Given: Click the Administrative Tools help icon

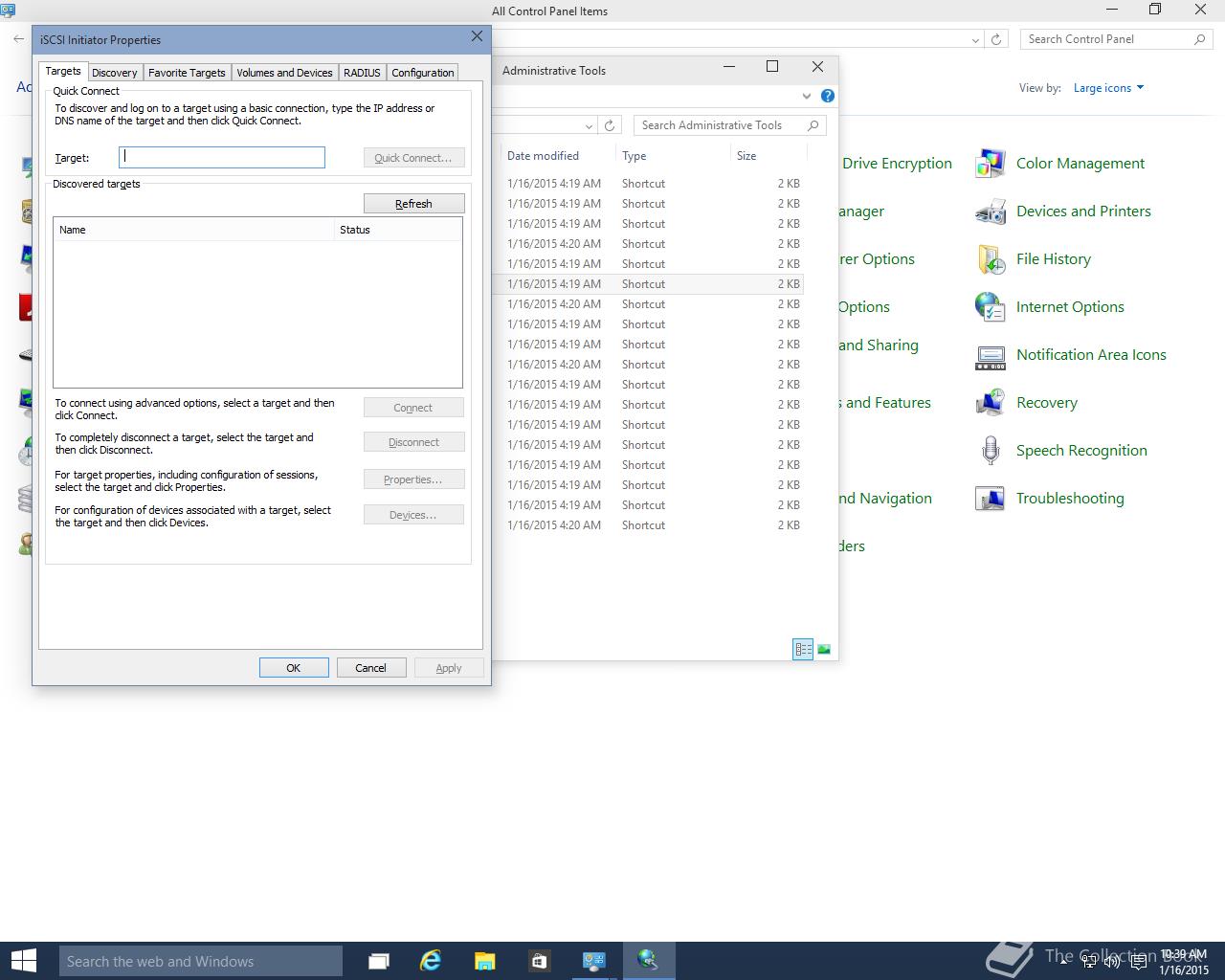Looking at the screenshot, I should click(x=828, y=96).
